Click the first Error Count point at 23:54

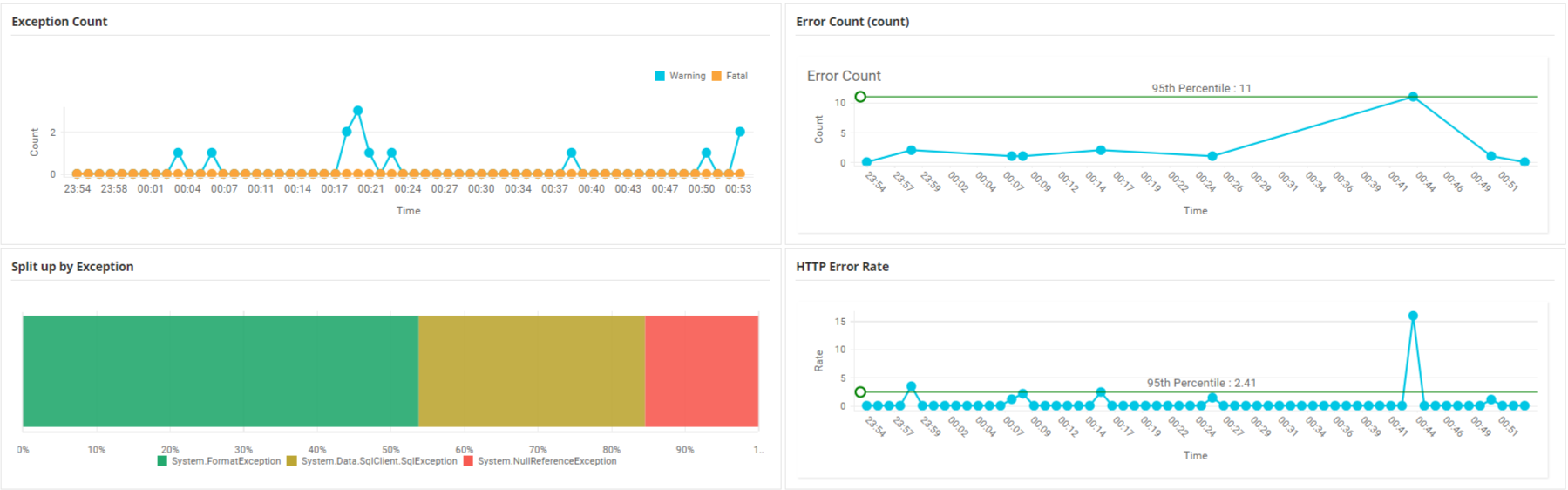coord(866,162)
